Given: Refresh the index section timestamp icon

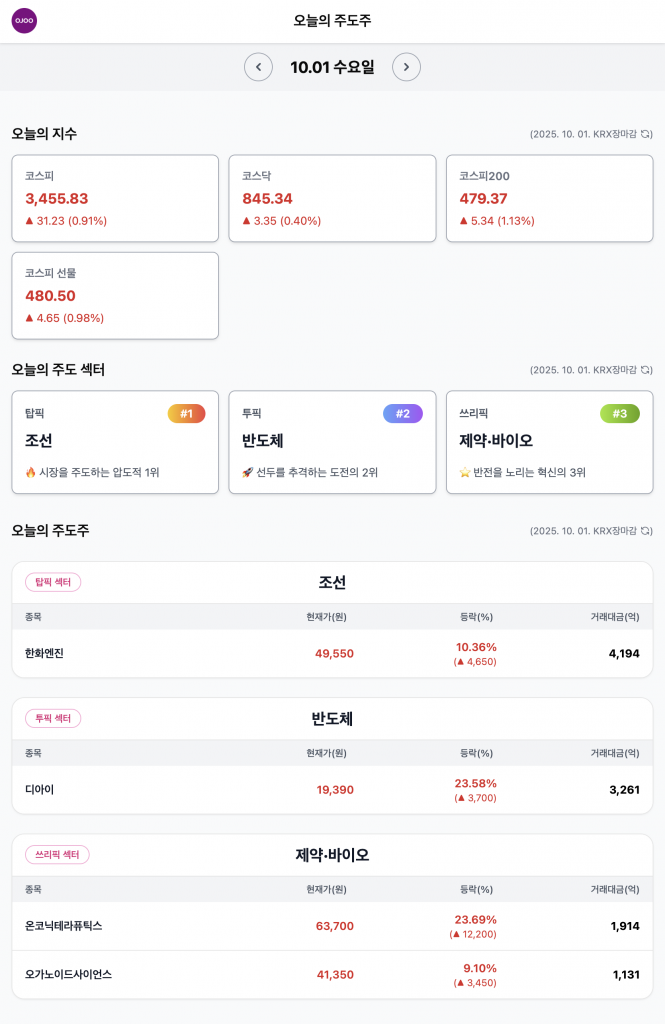Looking at the screenshot, I should [647, 134].
